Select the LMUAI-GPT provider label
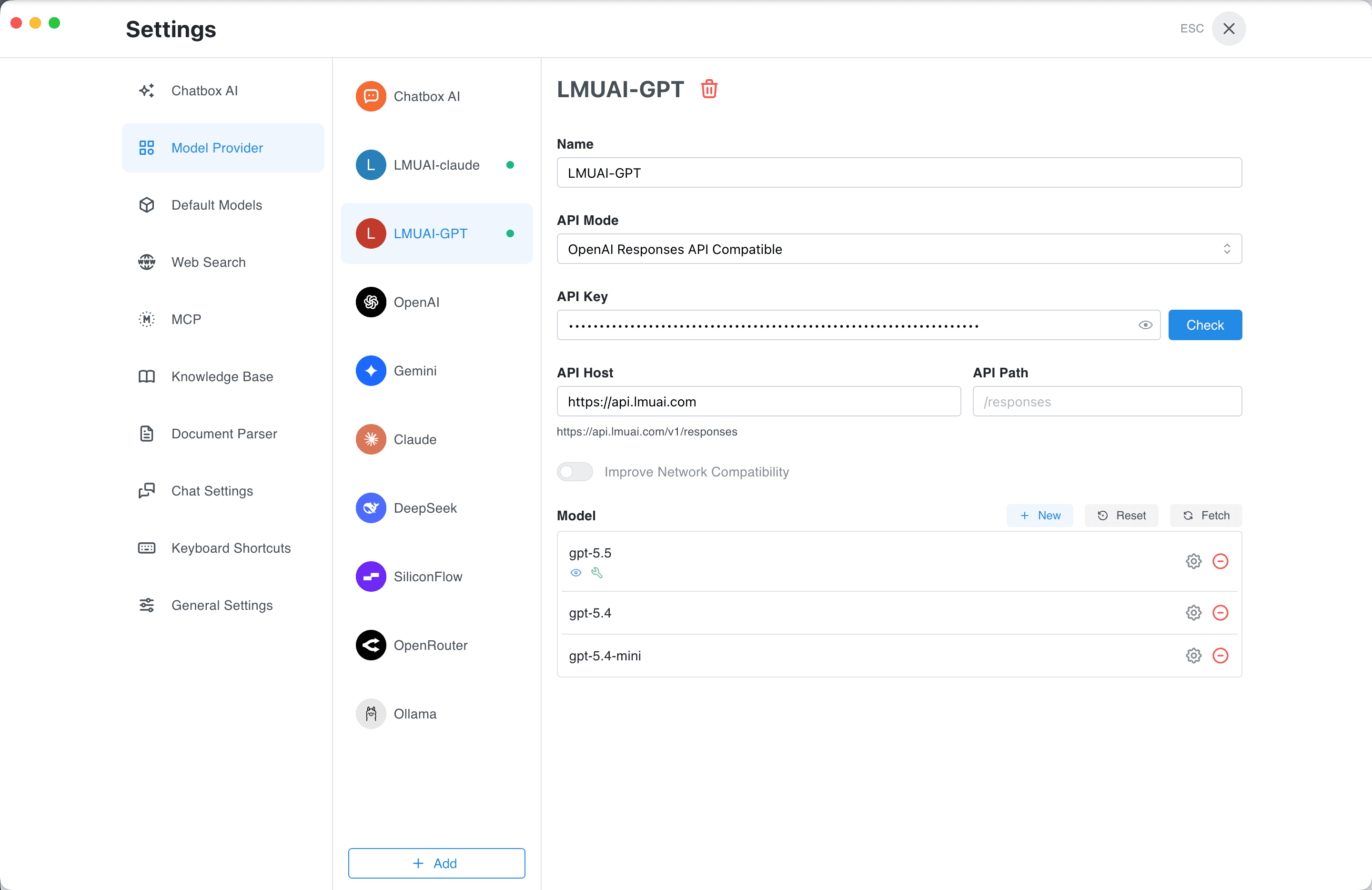 pos(430,233)
